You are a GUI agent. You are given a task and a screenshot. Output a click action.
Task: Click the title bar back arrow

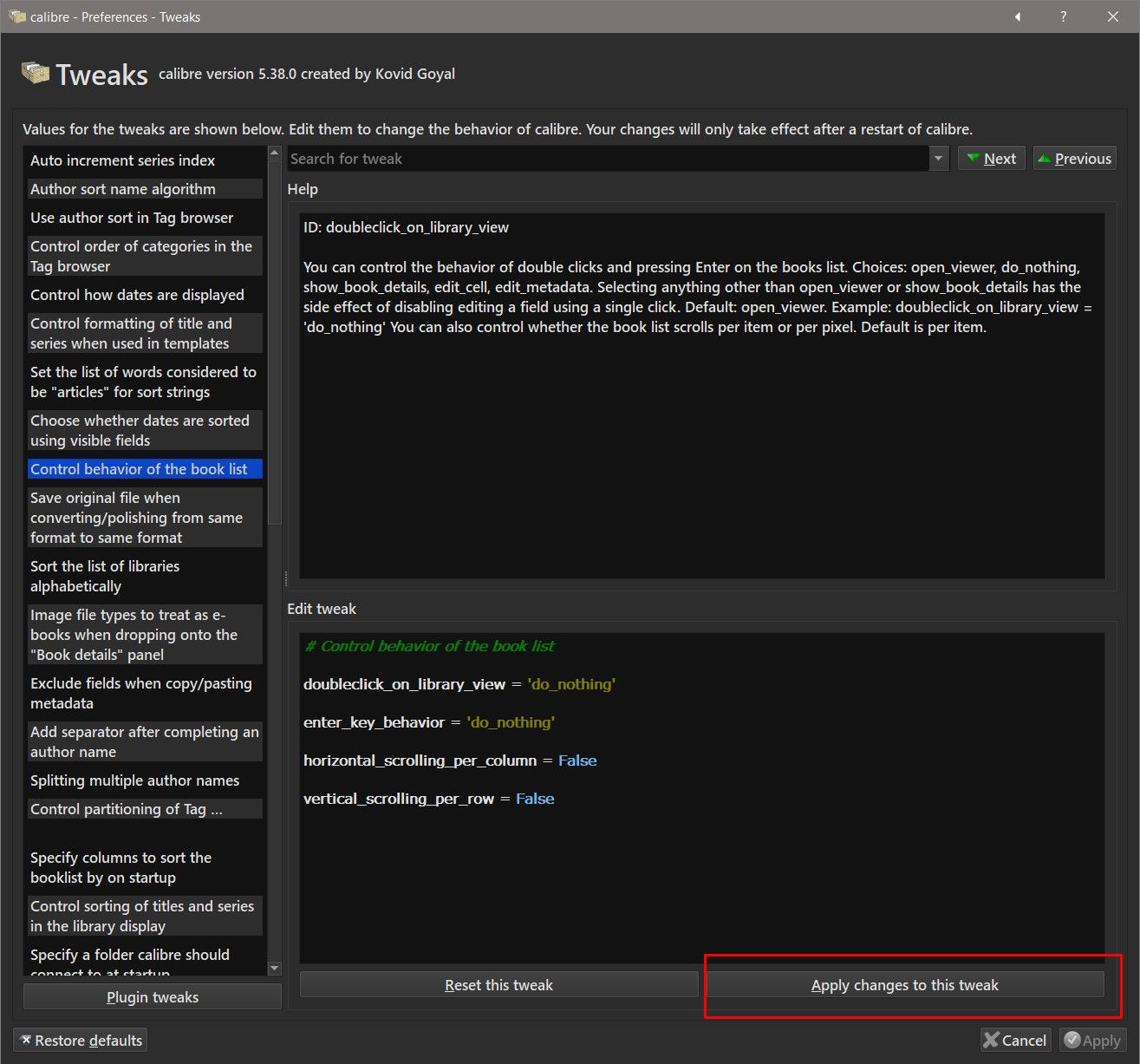tap(1018, 16)
